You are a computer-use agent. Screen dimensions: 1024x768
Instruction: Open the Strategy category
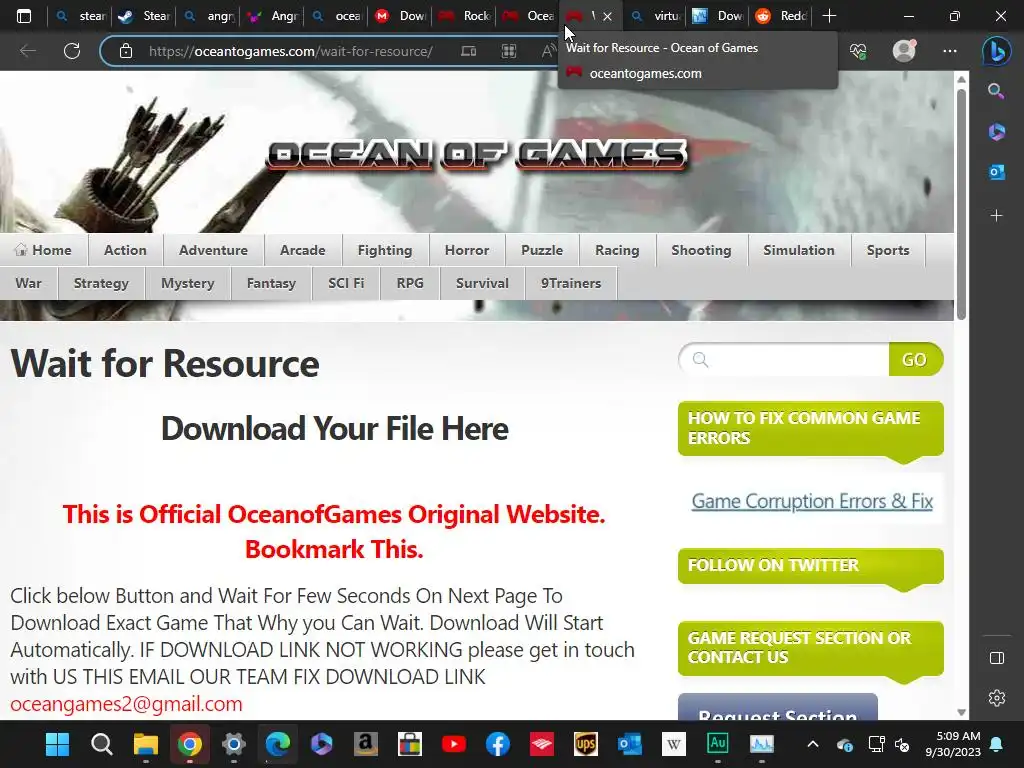pos(101,283)
